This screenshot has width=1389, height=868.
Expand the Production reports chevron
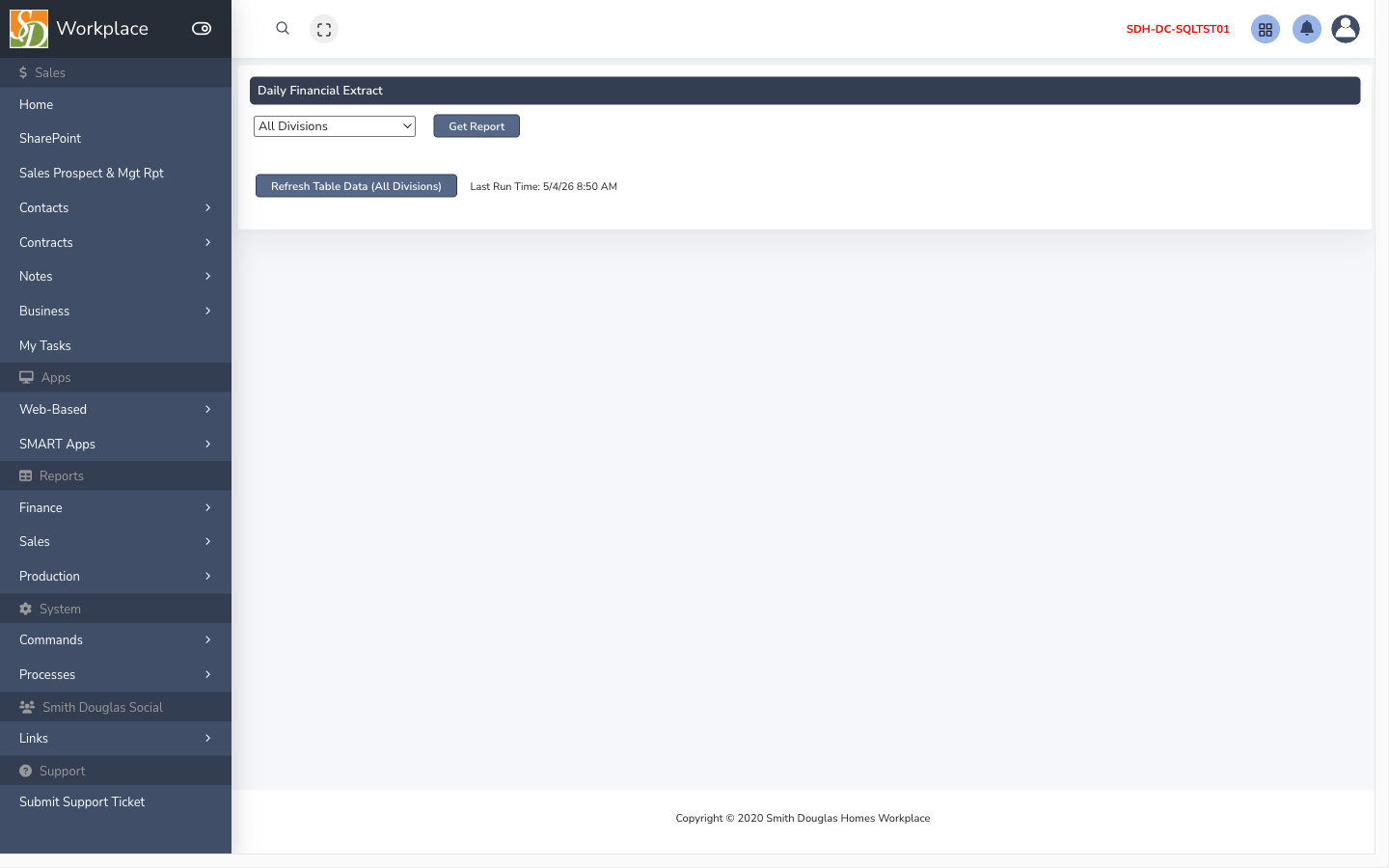(x=207, y=576)
